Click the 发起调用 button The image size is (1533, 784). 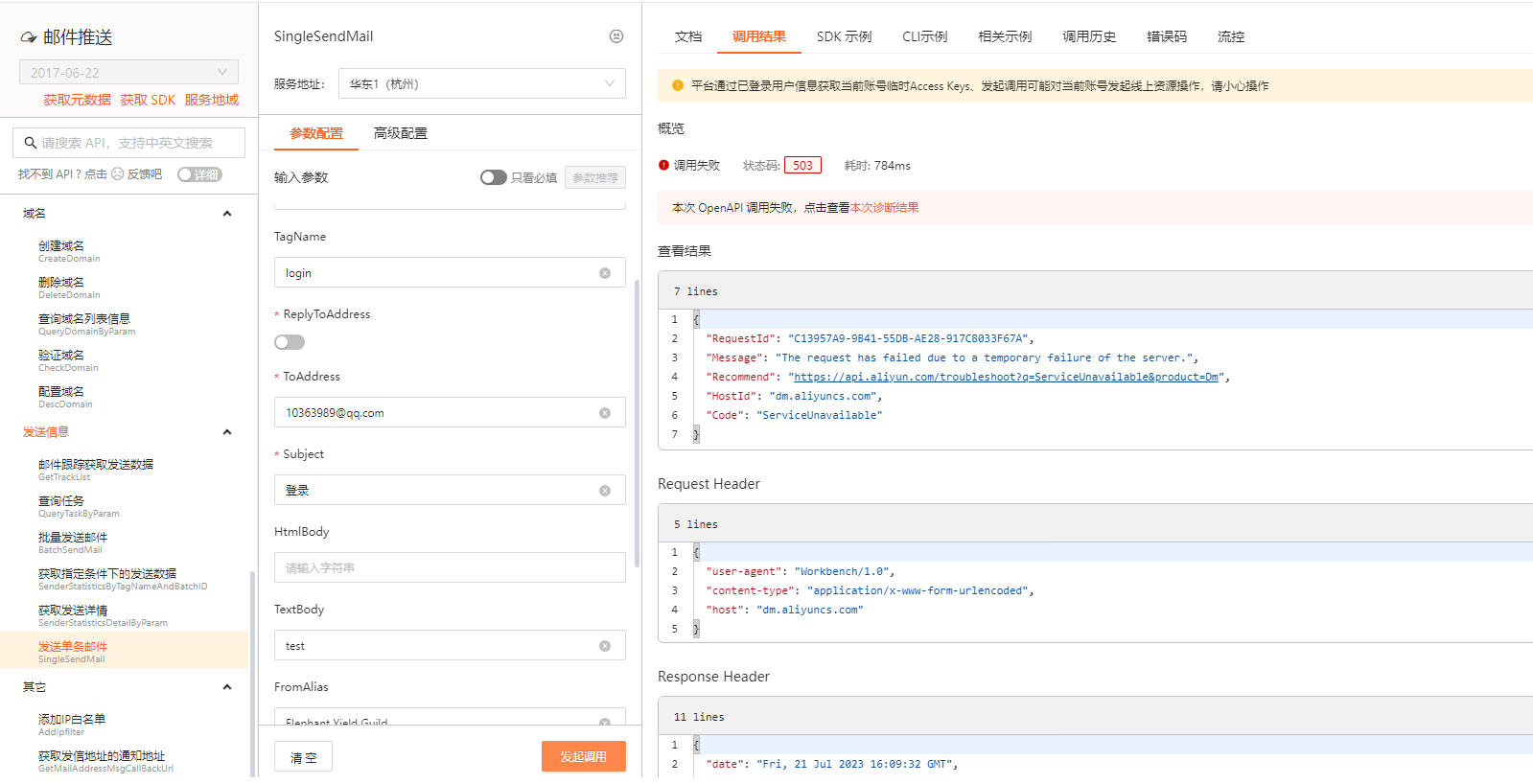tap(583, 756)
